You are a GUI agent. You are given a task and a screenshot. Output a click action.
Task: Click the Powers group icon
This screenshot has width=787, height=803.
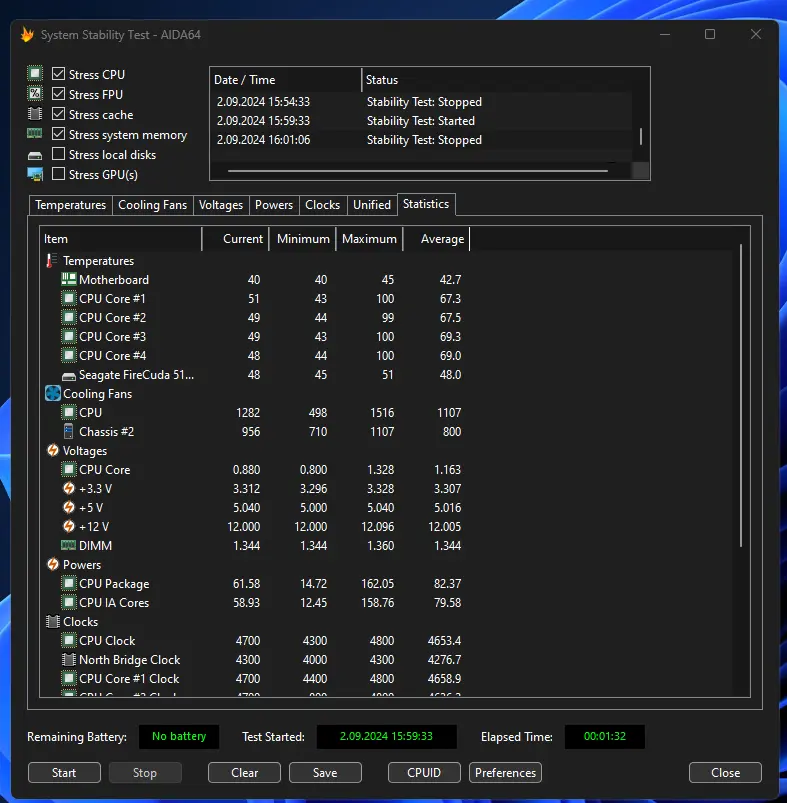point(53,564)
